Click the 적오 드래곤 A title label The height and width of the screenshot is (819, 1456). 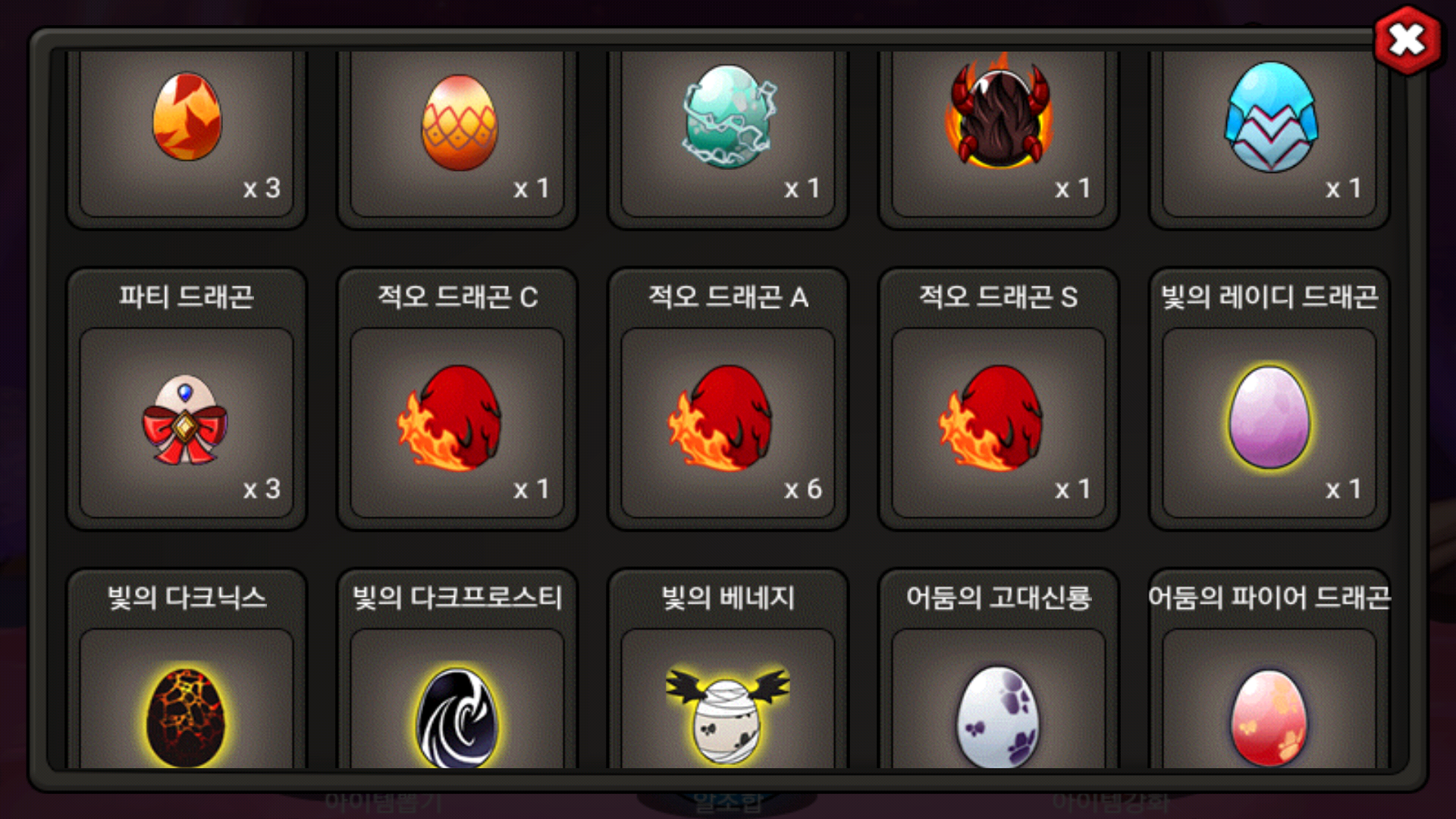pos(728,297)
